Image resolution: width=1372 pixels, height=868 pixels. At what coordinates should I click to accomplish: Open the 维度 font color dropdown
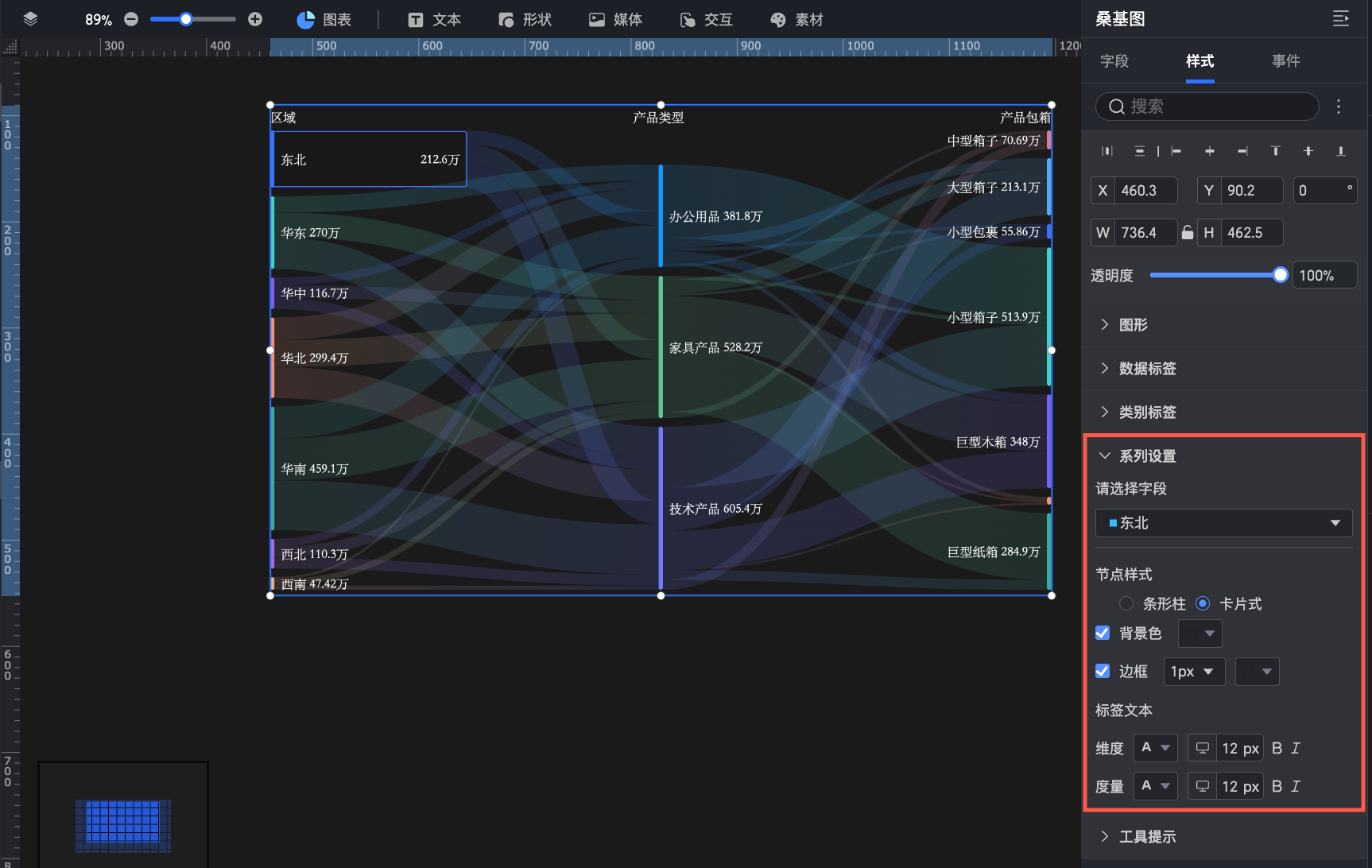click(x=1156, y=748)
